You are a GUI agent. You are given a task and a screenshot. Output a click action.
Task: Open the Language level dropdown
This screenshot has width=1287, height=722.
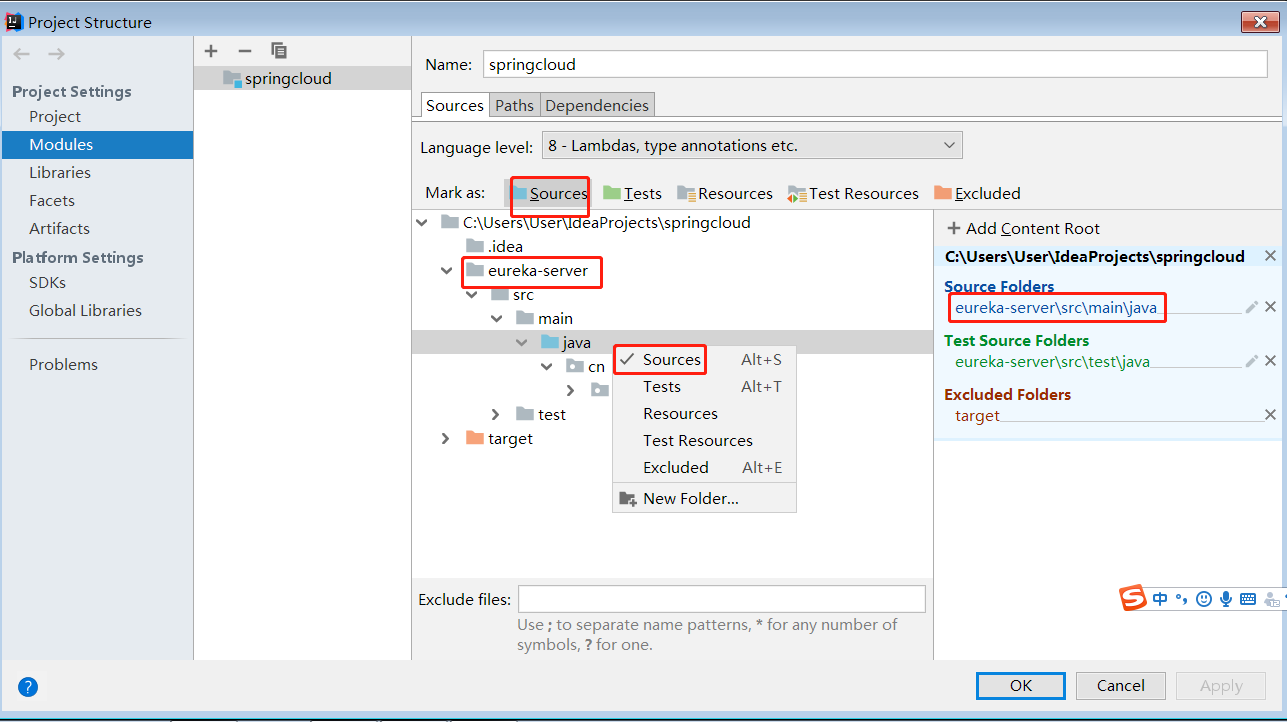click(x=948, y=144)
